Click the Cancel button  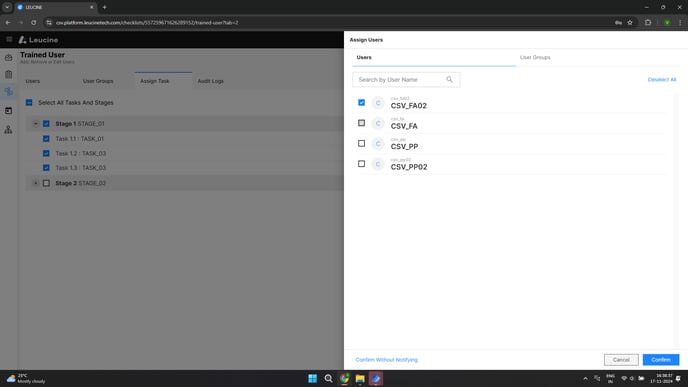pyautogui.click(x=621, y=359)
